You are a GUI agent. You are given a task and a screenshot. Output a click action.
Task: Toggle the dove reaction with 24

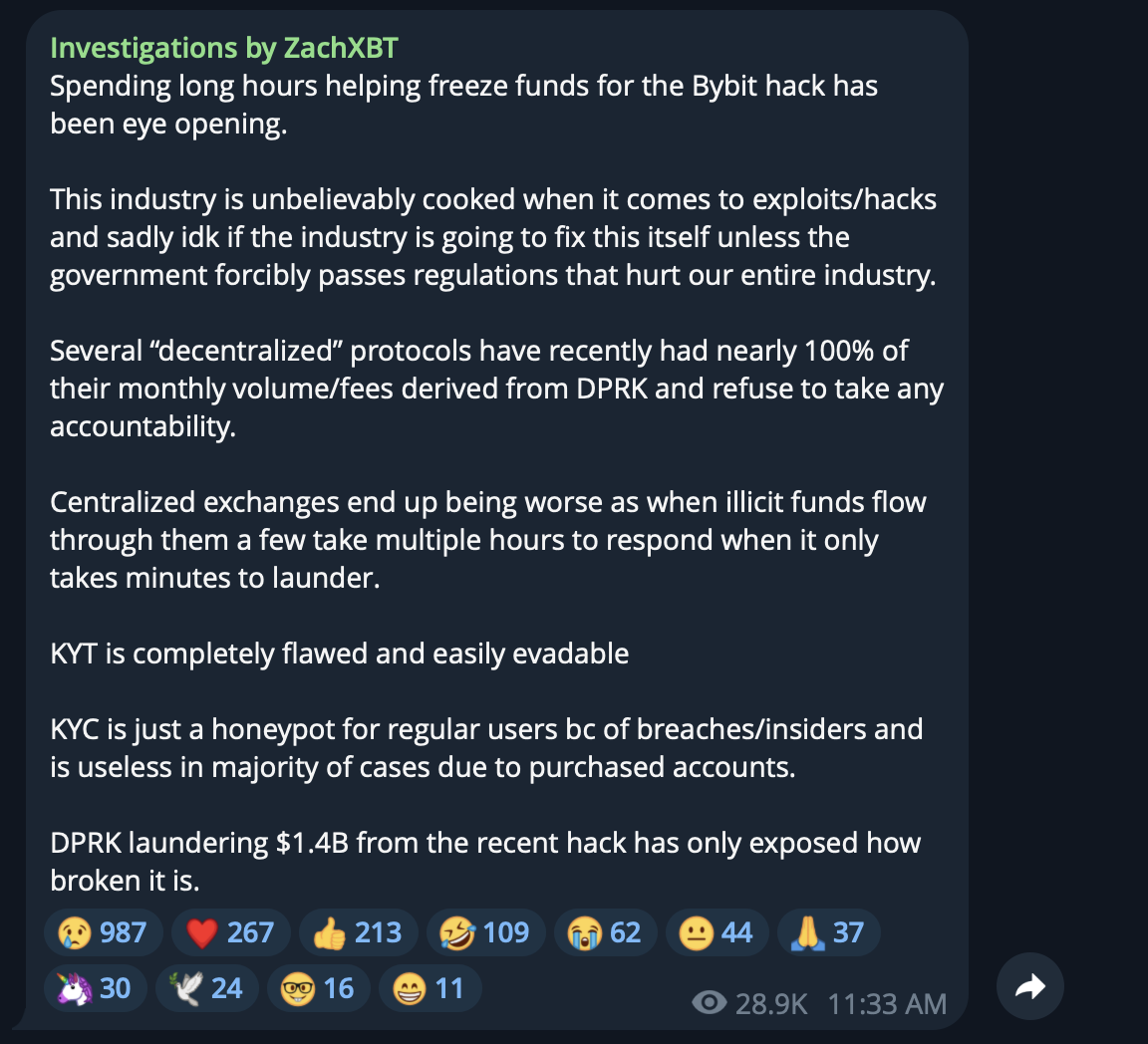(206, 988)
